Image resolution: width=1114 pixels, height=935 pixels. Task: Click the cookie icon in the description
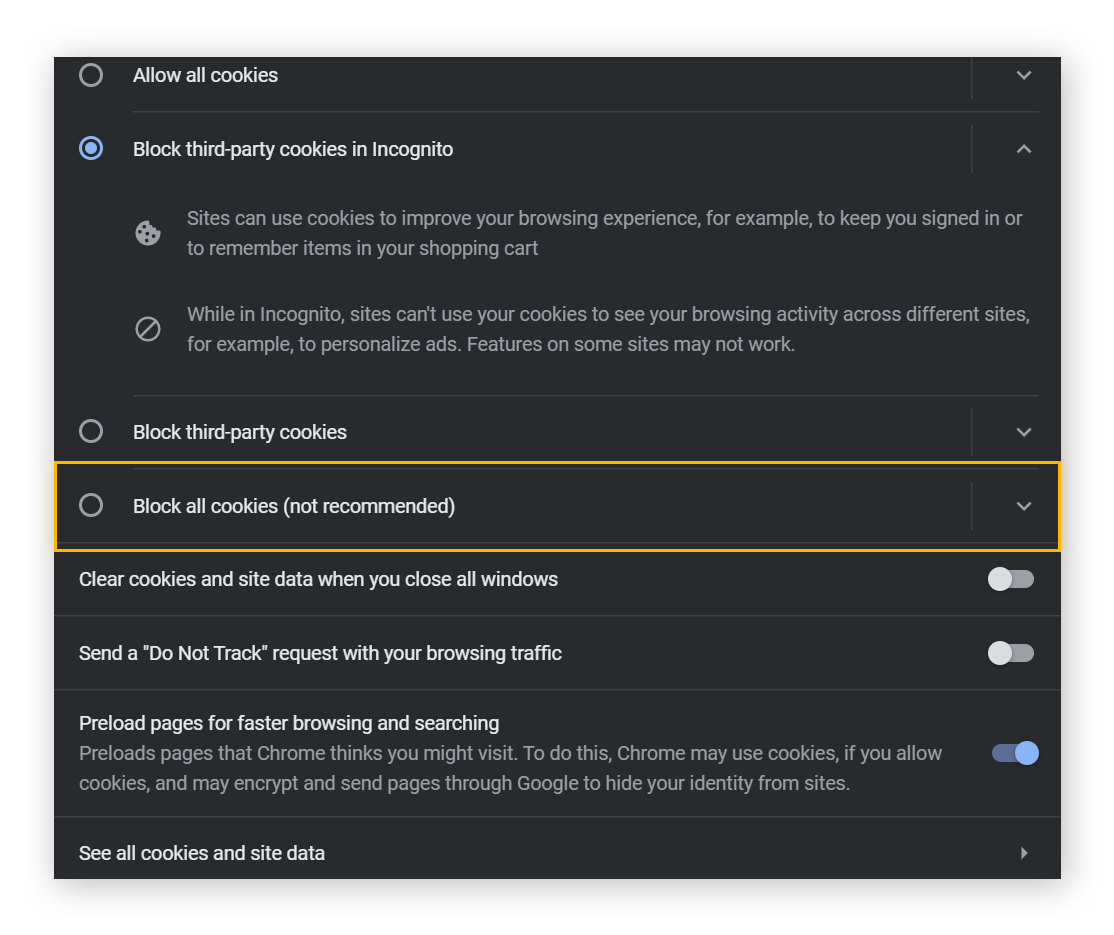tap(148, 232)
